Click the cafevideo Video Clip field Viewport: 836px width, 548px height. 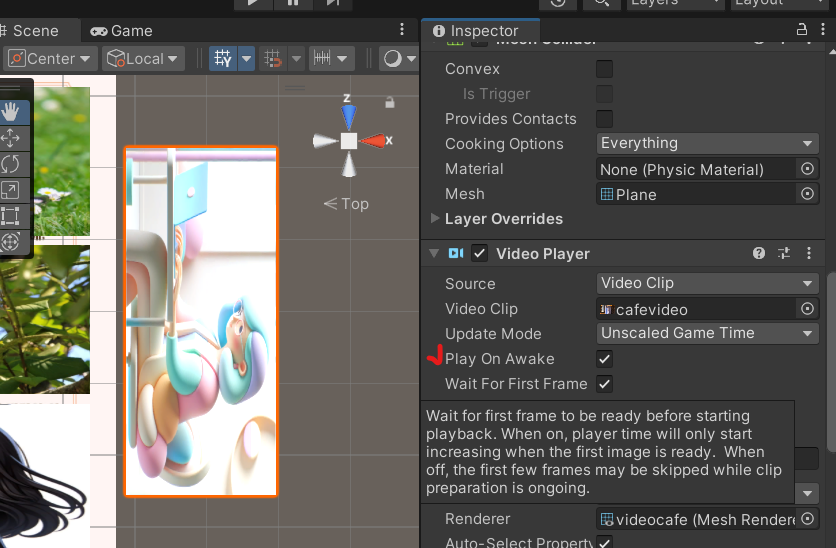click(x=696, y=309)
